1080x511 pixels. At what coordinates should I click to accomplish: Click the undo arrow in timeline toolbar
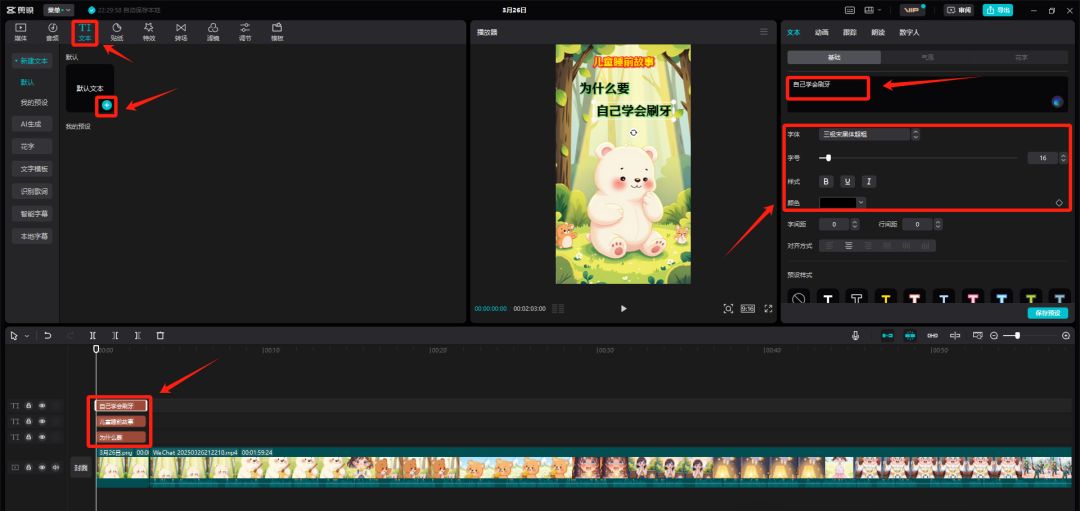pyautogui.click(x=47, y=336)
